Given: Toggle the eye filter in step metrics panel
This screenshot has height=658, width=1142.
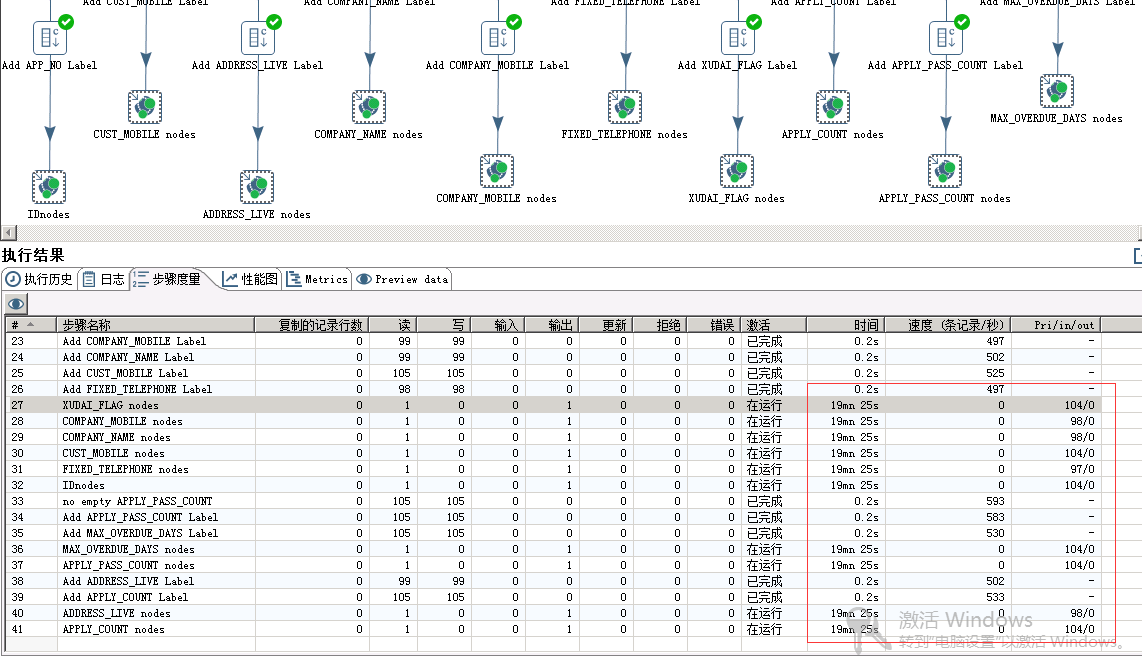Looking at the screenshot, I should pos(15,303).
